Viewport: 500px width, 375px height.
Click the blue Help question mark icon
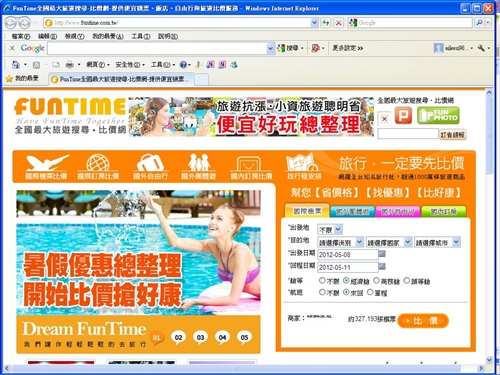[x=183, y=65]
